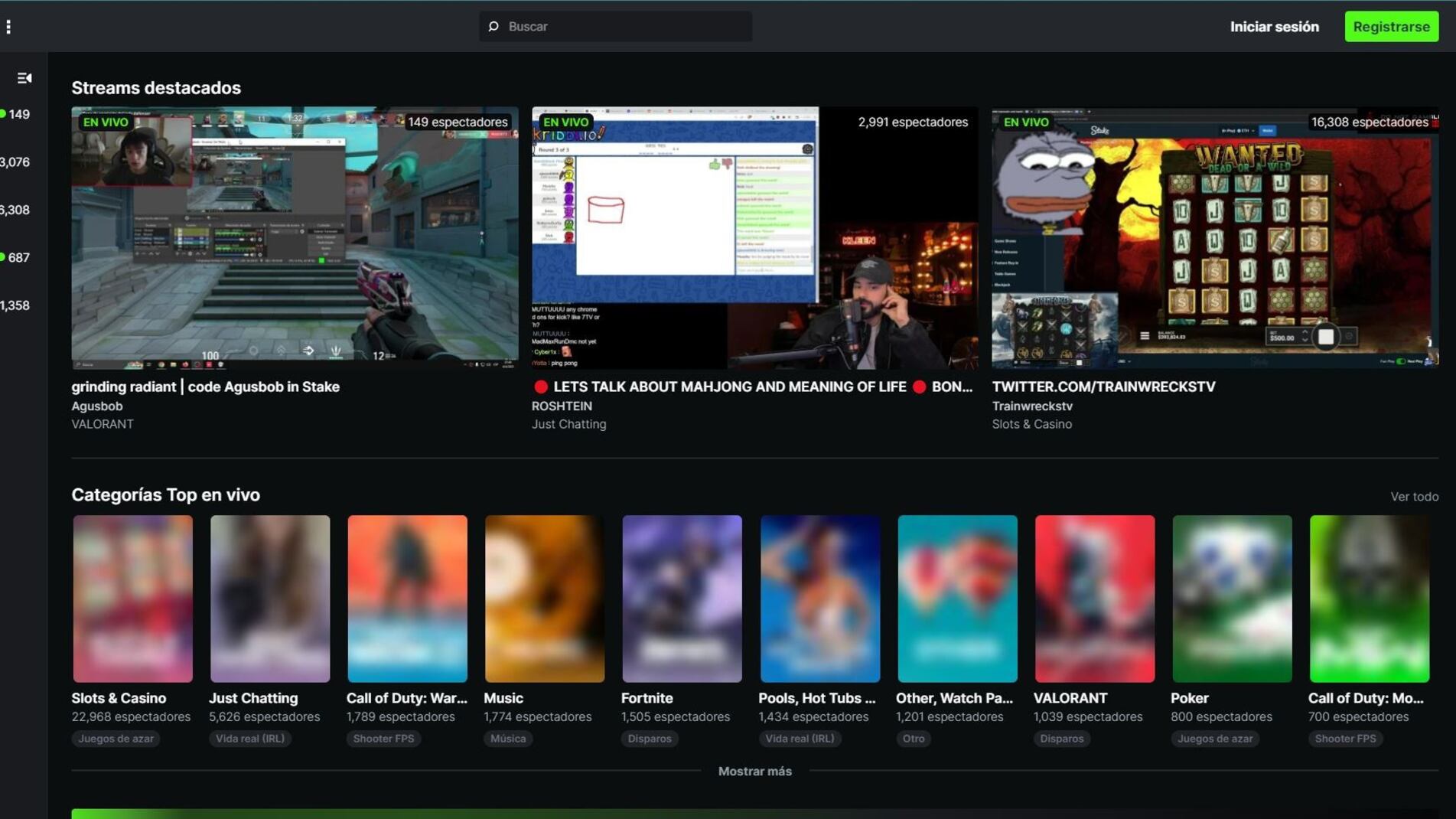This screenshot has width=1456, height=819.
Task: Open the Trainwreckstv channel name link
Action: (1031, 406)
